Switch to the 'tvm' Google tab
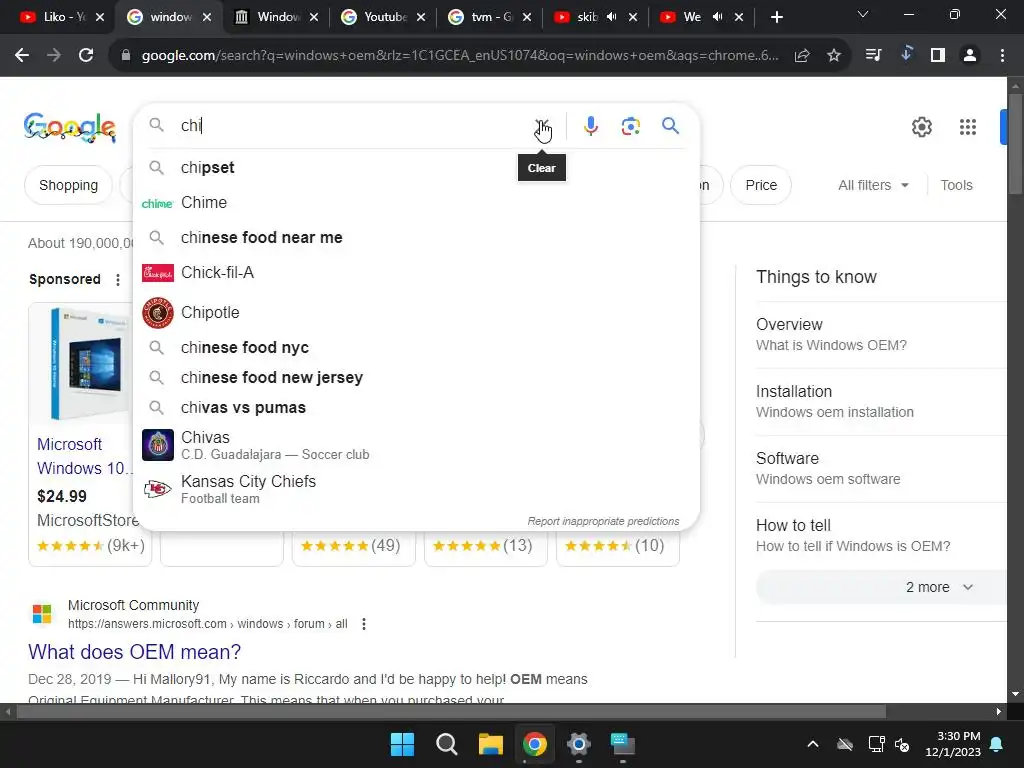 (x=490, y=17)
